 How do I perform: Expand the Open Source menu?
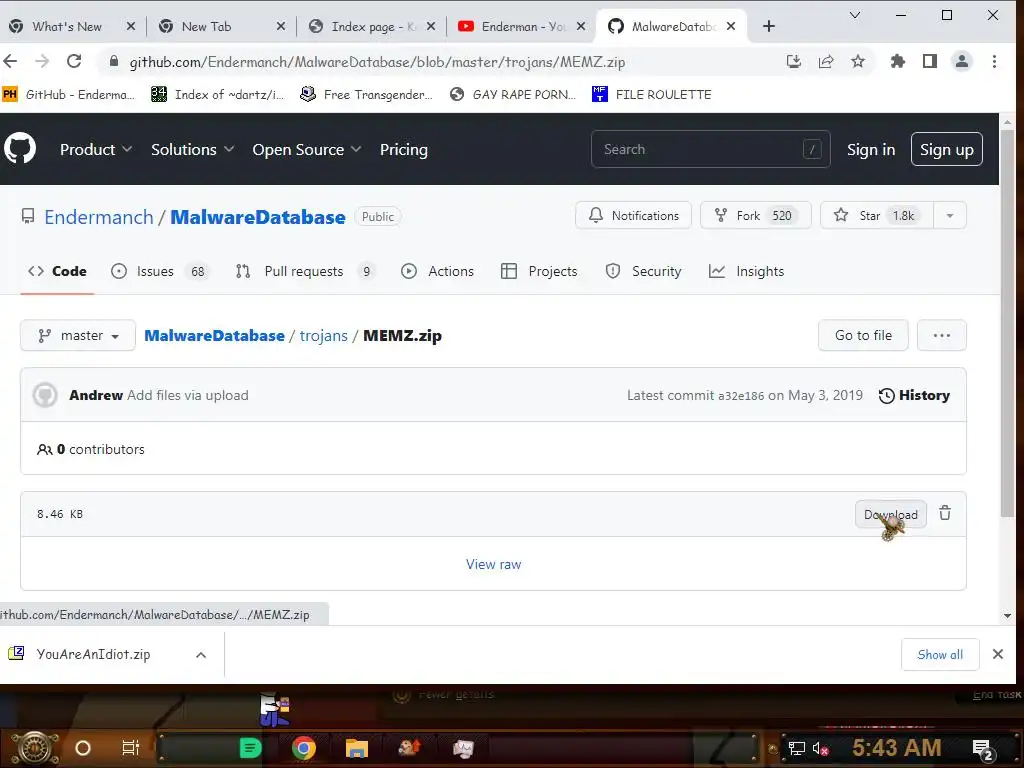307,150
